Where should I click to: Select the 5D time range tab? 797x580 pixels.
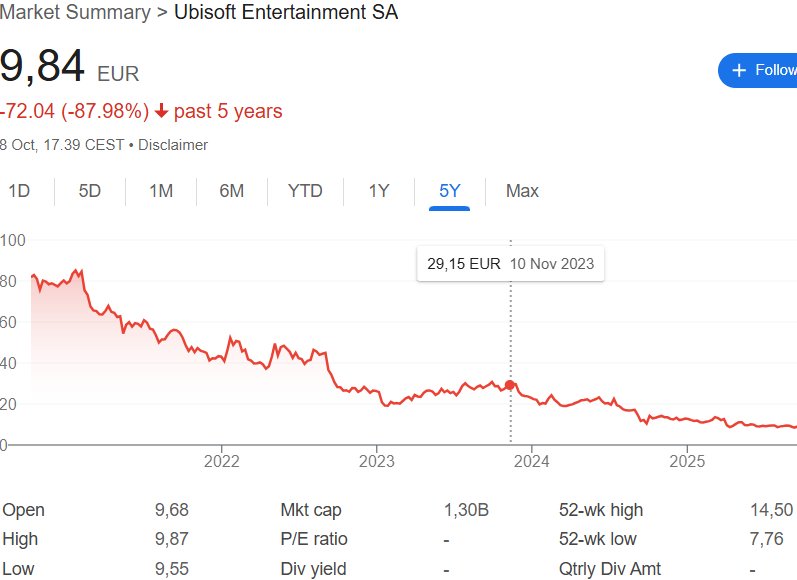[x=90, y=190]
